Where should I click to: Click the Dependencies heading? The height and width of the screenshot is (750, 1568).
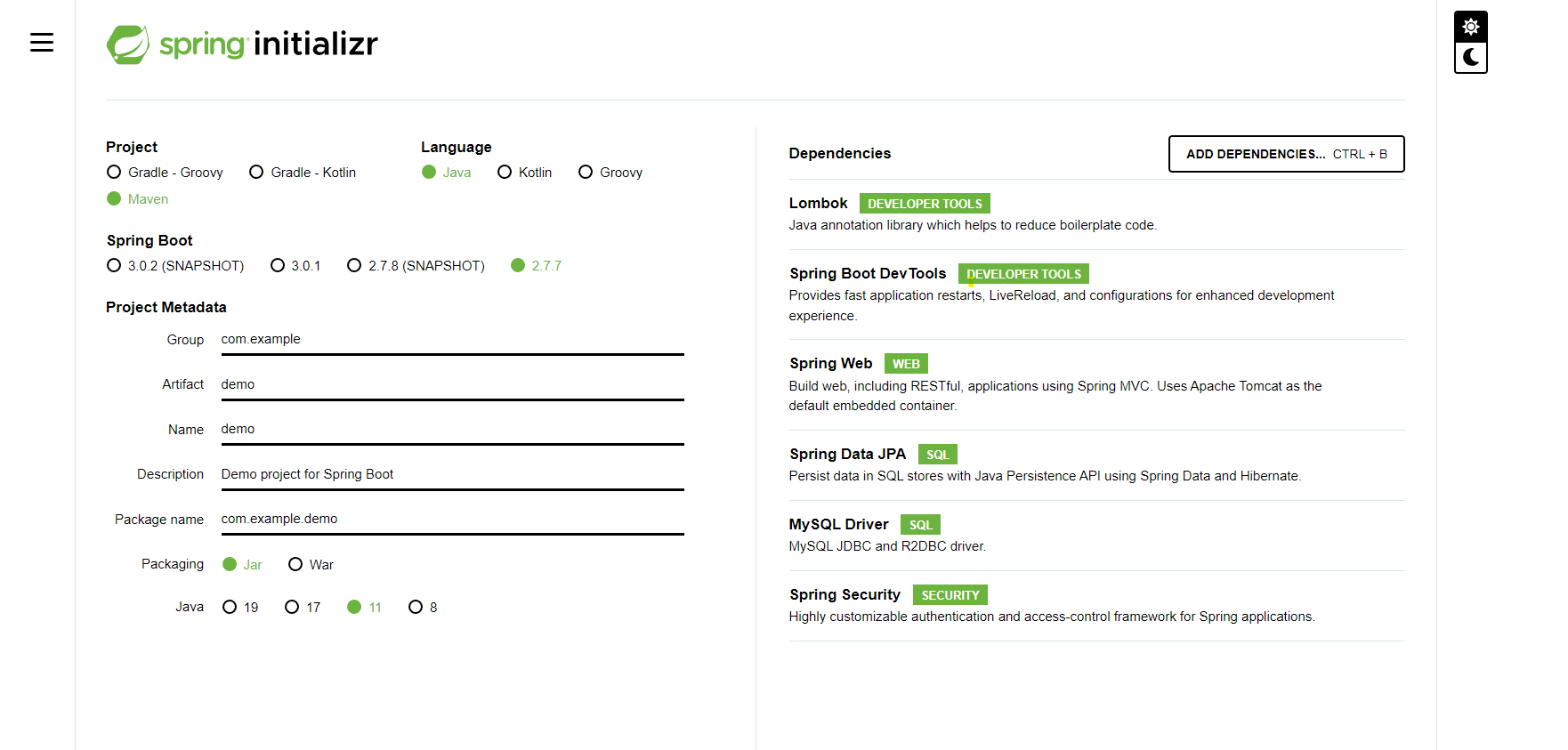tap(839, 153)
